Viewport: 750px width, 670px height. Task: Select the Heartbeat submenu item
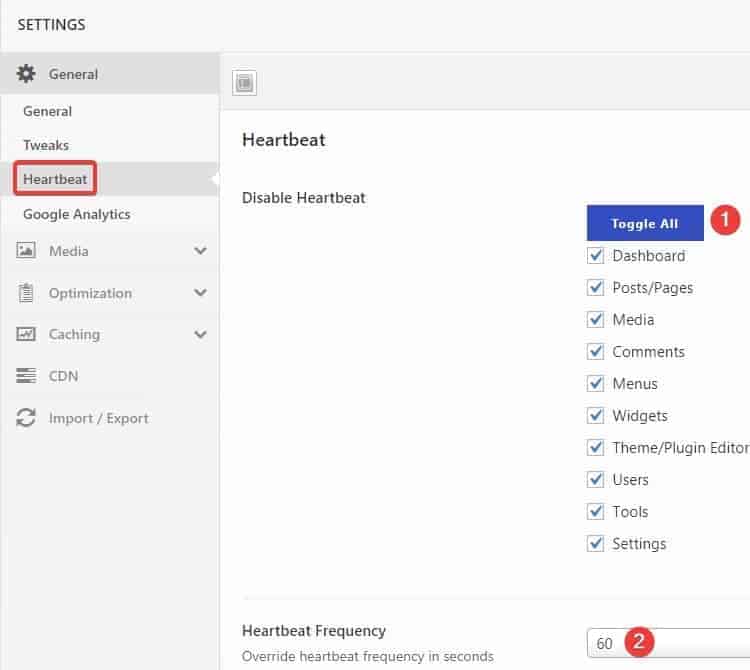point(55,179)
